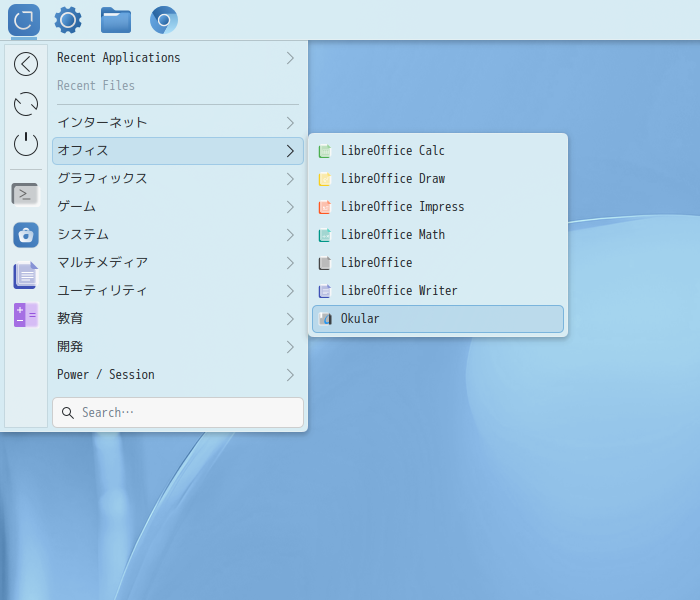The width and height of the screenshot is (700, 600).
Task: Open Recent Applications category
Action: click(178, 58)
